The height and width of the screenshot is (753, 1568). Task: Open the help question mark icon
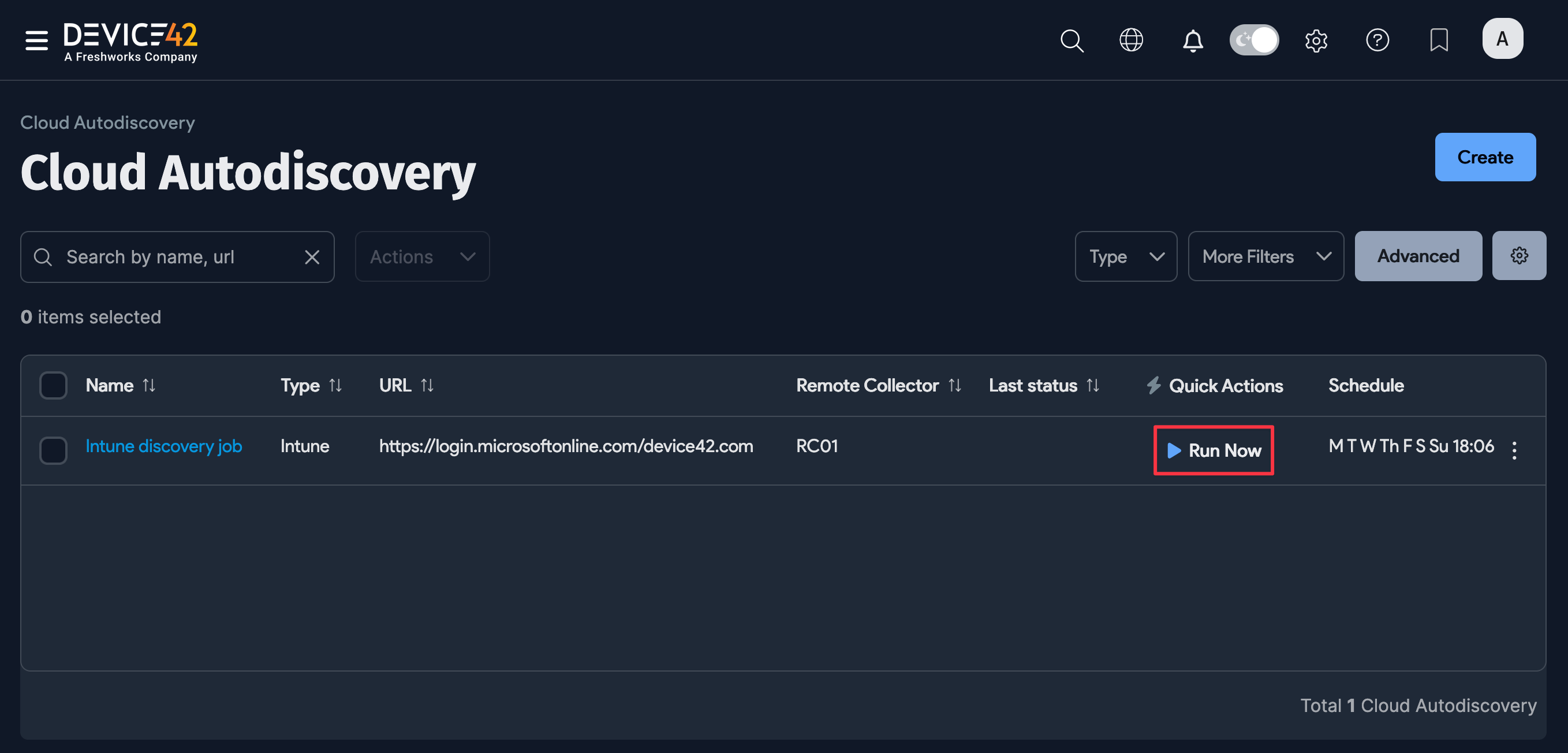[x=1378, y=40]
